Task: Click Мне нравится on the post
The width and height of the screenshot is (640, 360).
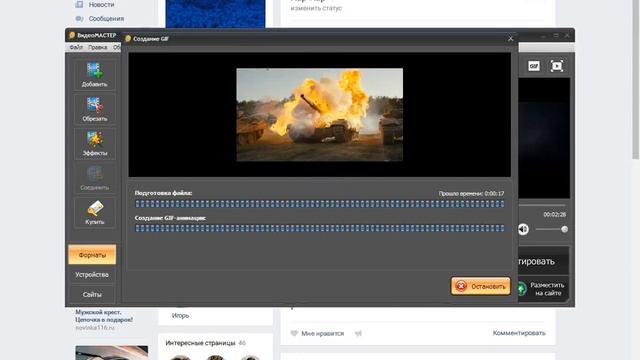Action: (322, 333)
